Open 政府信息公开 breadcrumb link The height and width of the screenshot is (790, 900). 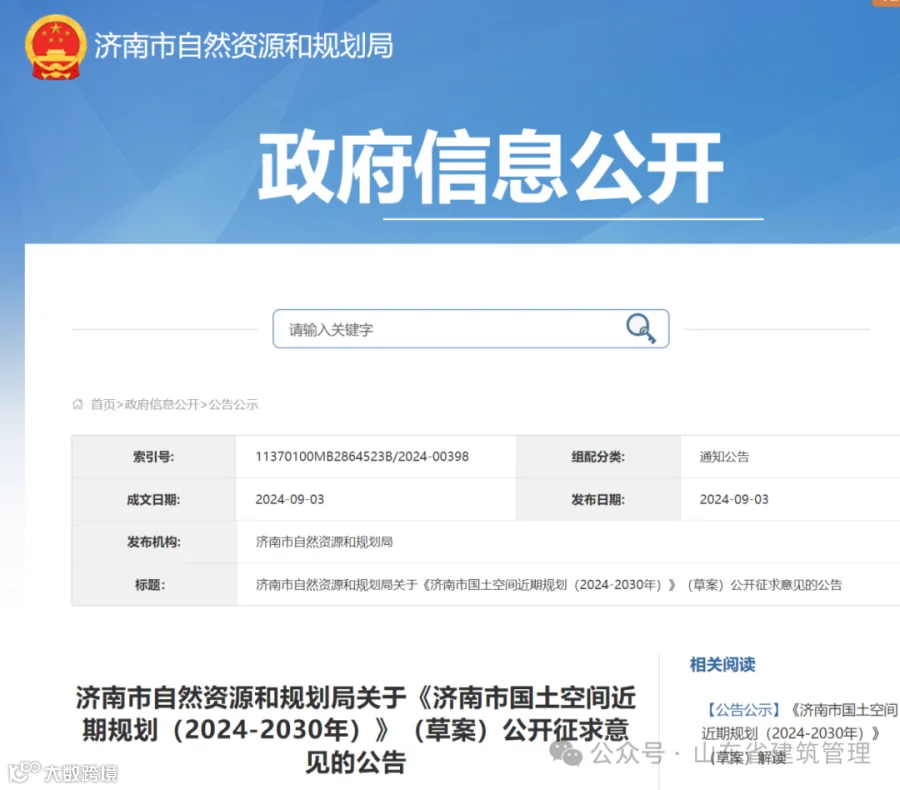162,404
